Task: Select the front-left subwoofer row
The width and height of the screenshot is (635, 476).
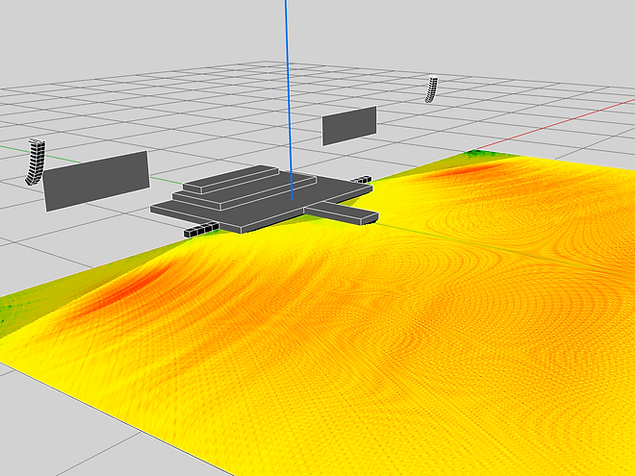Action: tap(202, 229)
